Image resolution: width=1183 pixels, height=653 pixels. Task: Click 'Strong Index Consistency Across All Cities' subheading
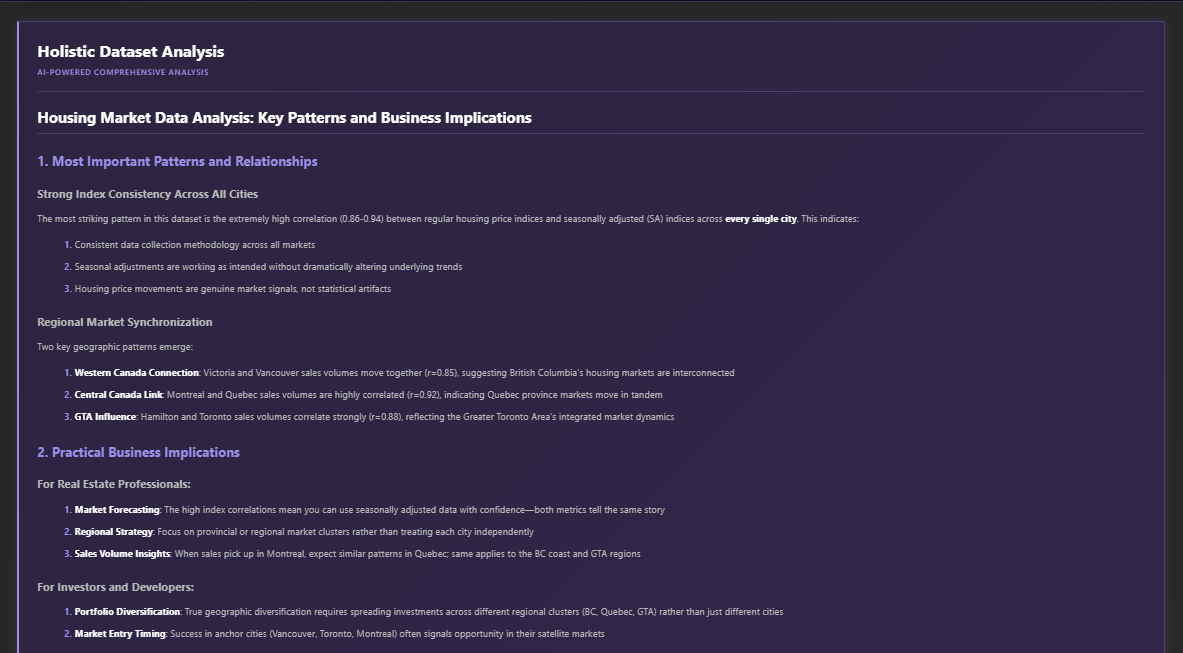[x=147, y=194]
